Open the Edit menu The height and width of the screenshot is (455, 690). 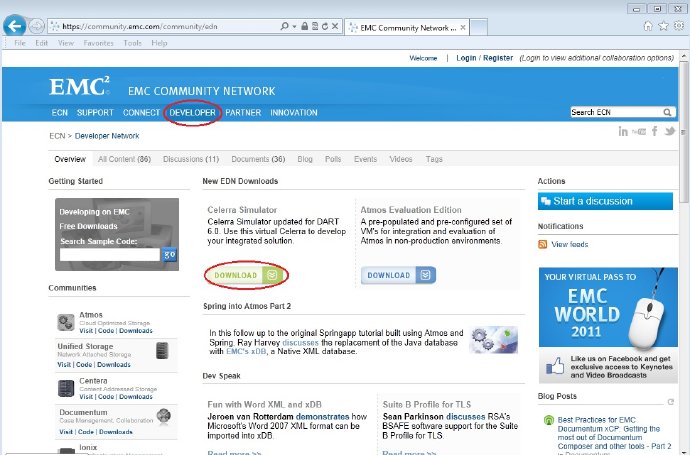pyautogui.click(x=41, y=43)
